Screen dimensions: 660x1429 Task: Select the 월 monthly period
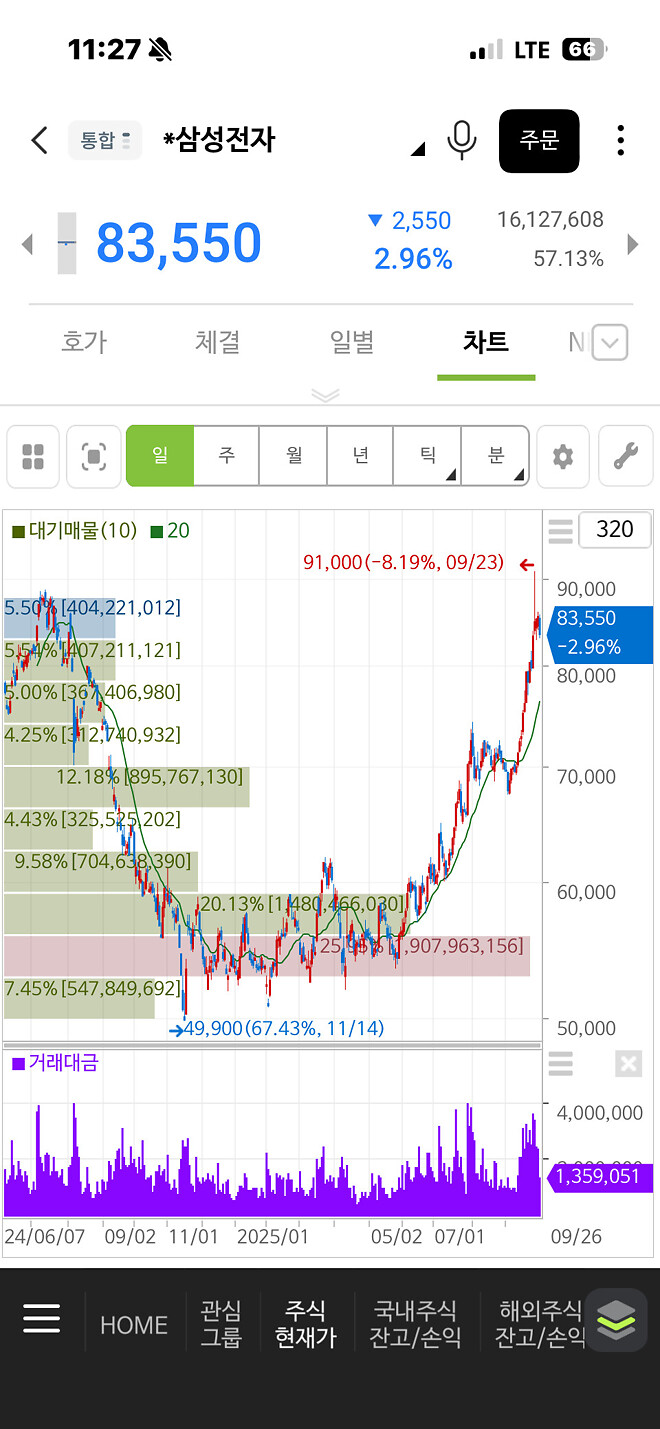294,456
